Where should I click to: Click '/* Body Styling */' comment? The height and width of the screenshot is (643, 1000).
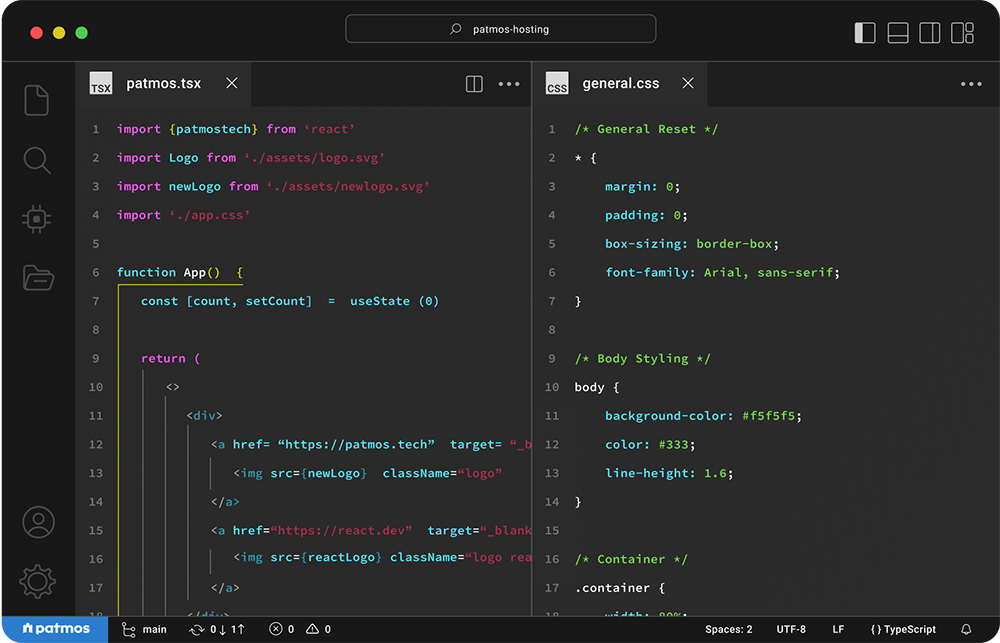point(642,358)
